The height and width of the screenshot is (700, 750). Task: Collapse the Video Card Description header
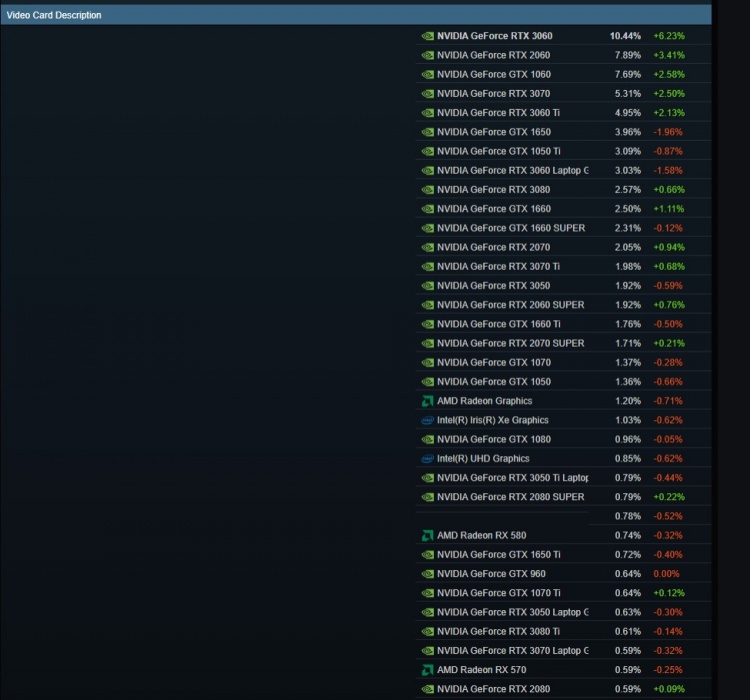coord(54,16)
